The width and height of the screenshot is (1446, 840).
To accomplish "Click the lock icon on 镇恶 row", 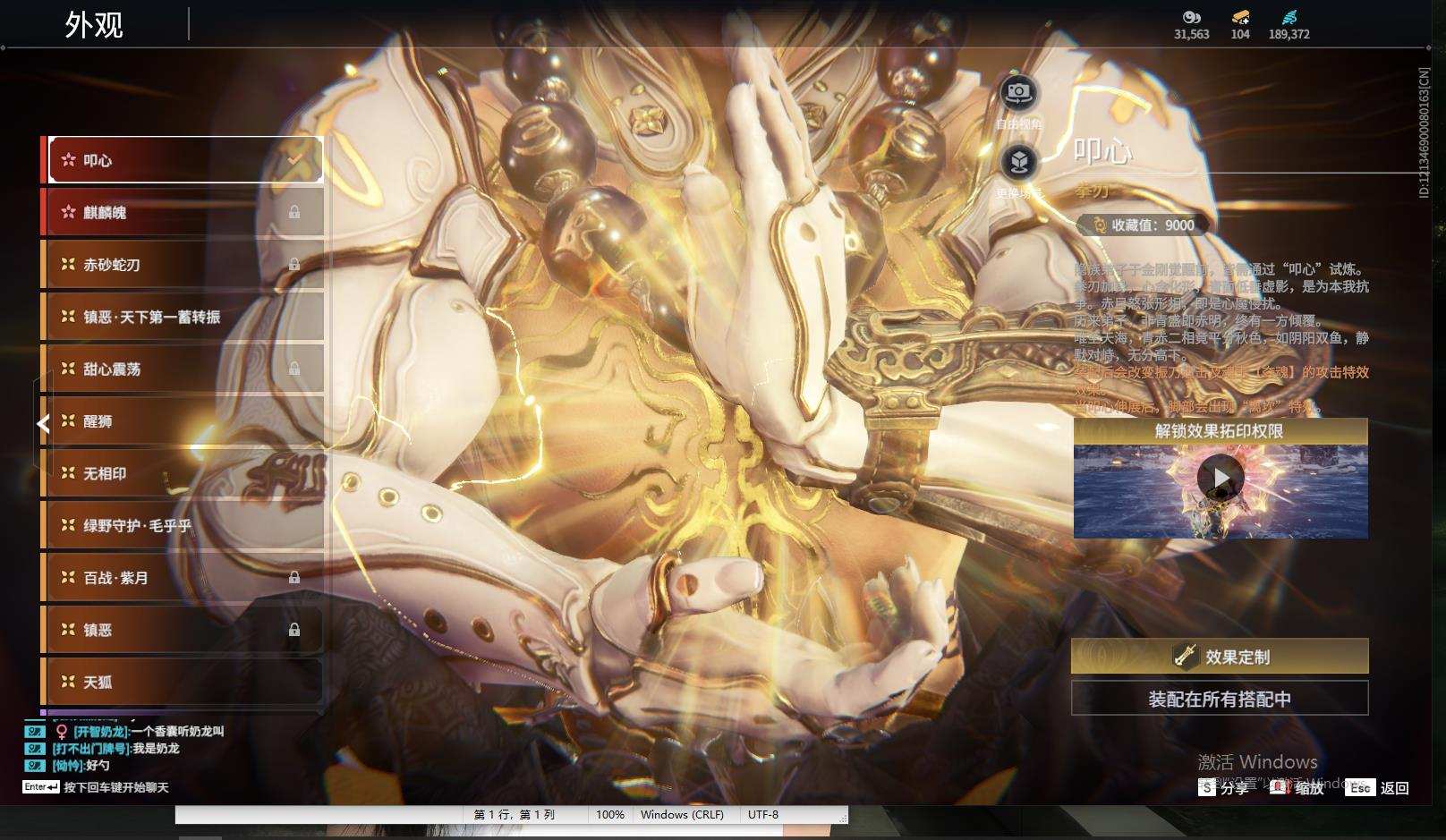I will pos(294,630).
